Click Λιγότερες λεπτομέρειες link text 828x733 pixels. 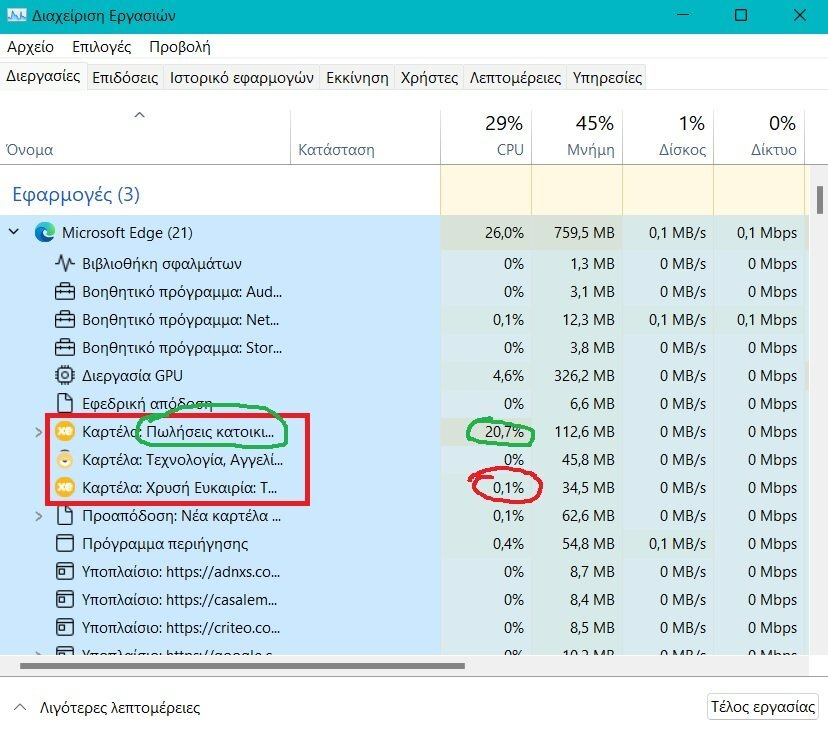coord(120,707)
